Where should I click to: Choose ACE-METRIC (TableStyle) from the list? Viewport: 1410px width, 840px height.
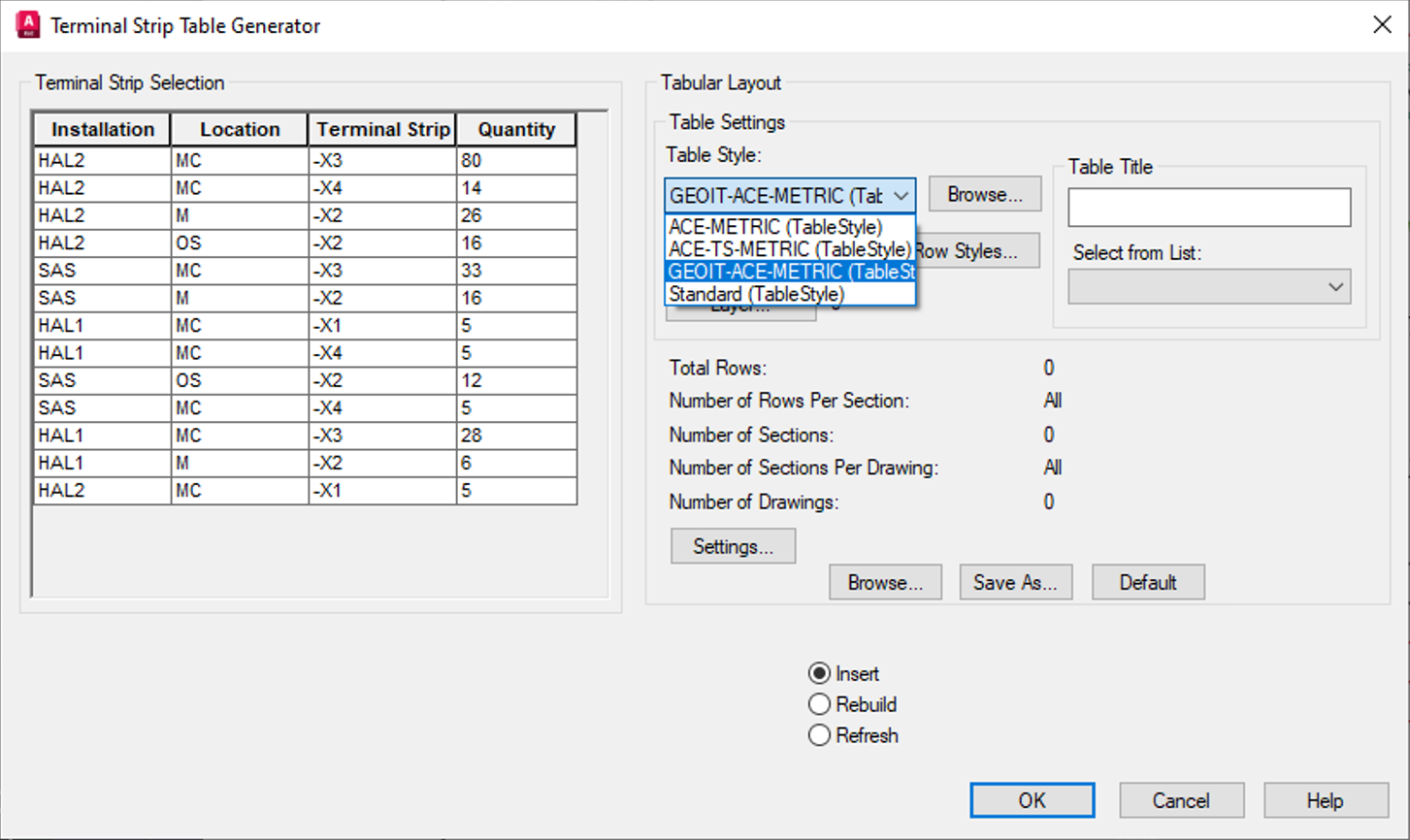point(790,227)
